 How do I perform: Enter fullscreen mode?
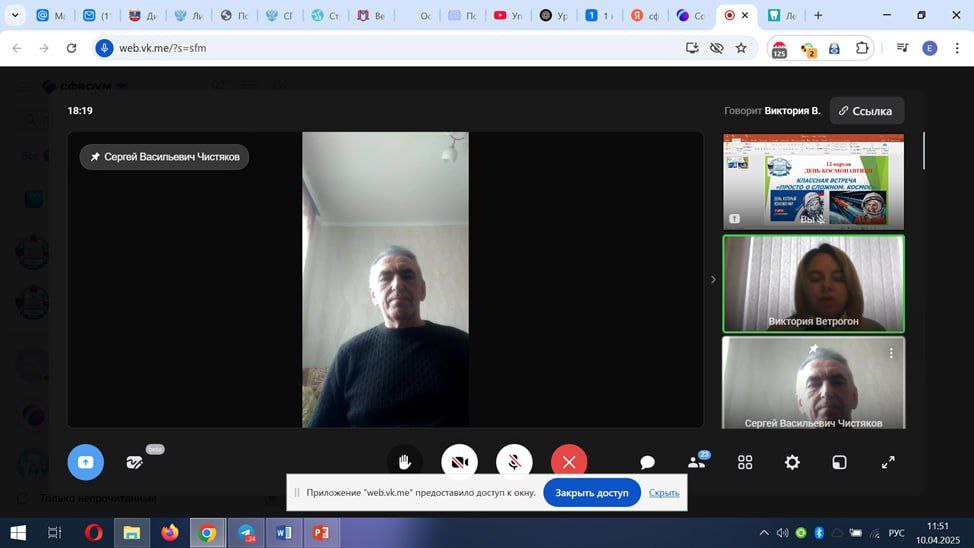(x=888, y=462)
